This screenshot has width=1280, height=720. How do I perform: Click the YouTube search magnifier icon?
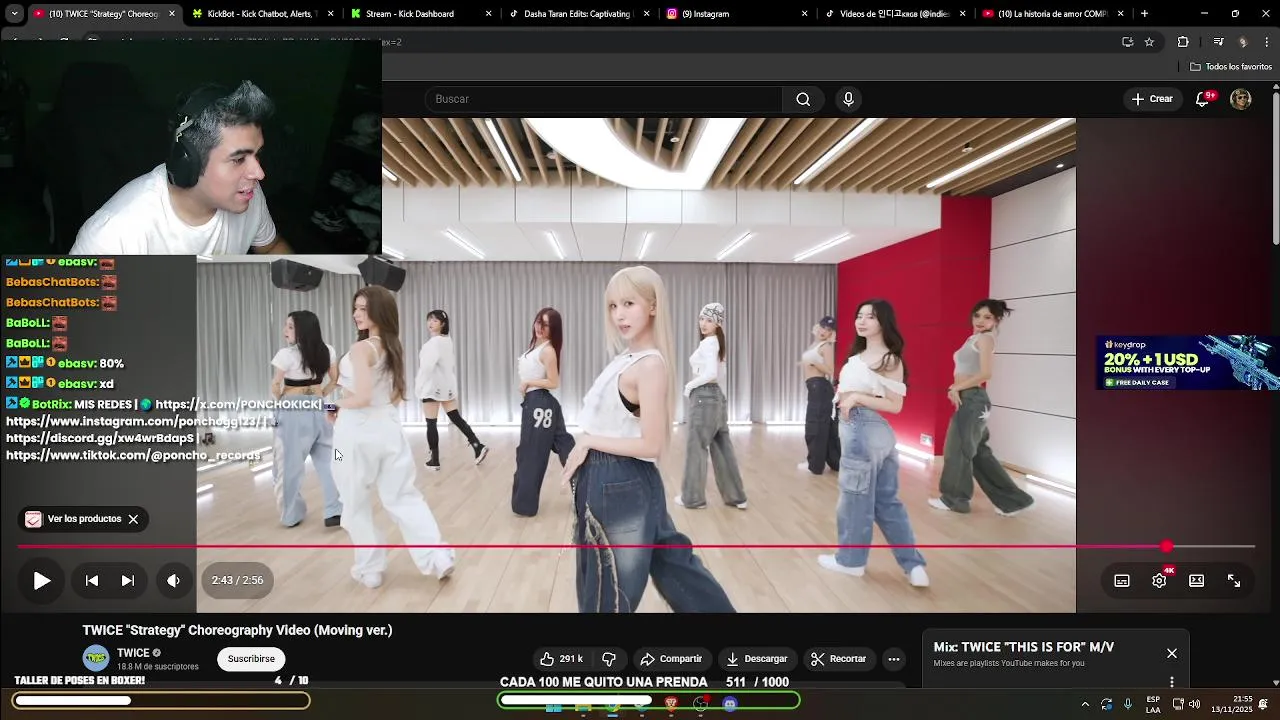803,99
